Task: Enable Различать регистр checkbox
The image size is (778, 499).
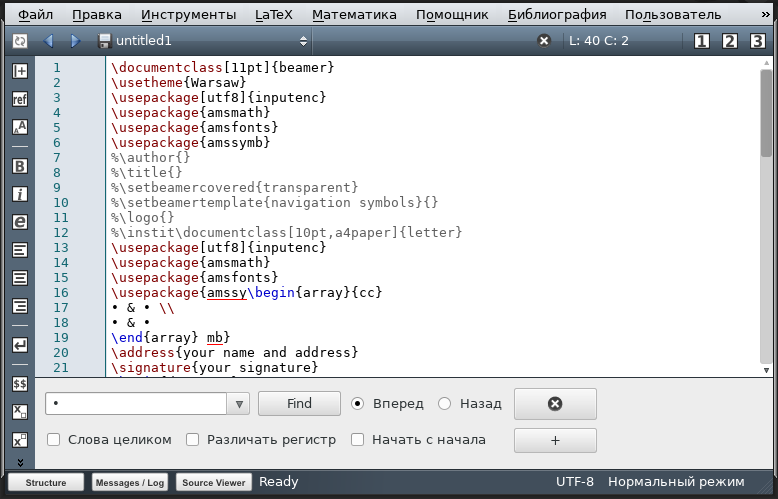Action: pos(193,439)
